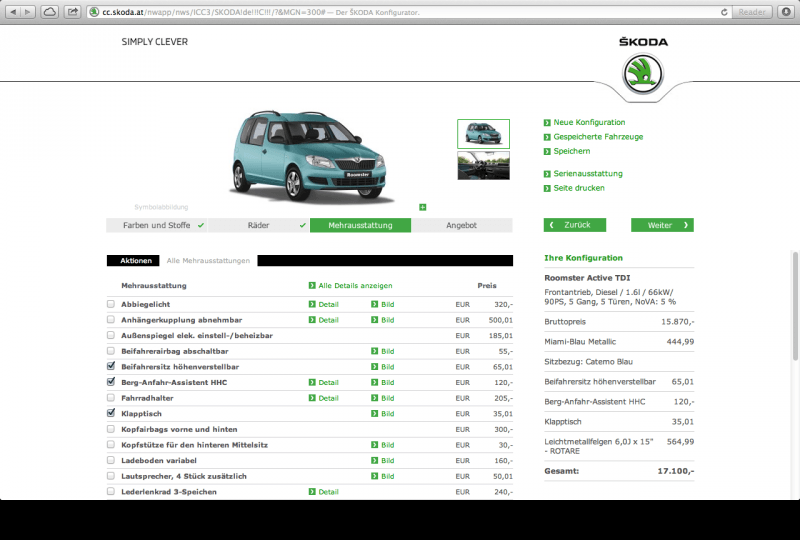Screen dimensions: 800x540
Task: Tick Kopfstütze für den hinteren Mittelsitz checkbox
Action: (111, 445)
